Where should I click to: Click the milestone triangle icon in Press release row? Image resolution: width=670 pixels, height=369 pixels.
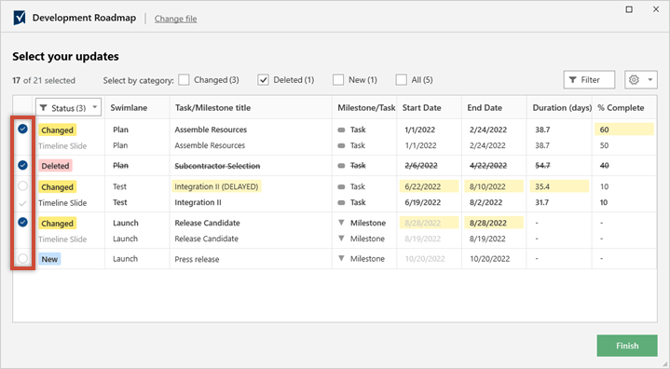[341, 258]
